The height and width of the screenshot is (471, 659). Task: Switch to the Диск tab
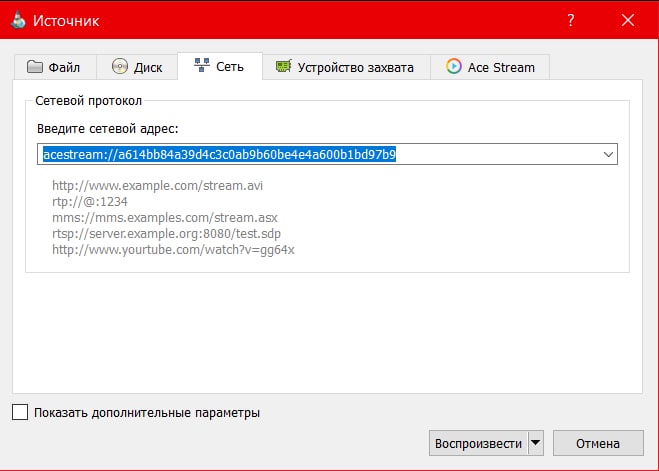coord(137,67)
